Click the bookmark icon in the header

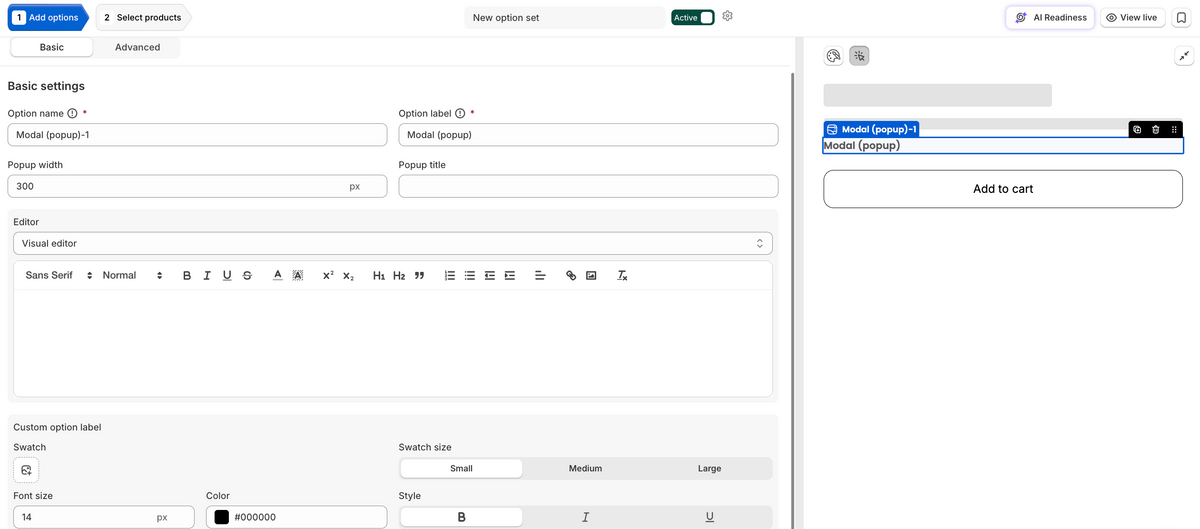tap(1181, 18)
